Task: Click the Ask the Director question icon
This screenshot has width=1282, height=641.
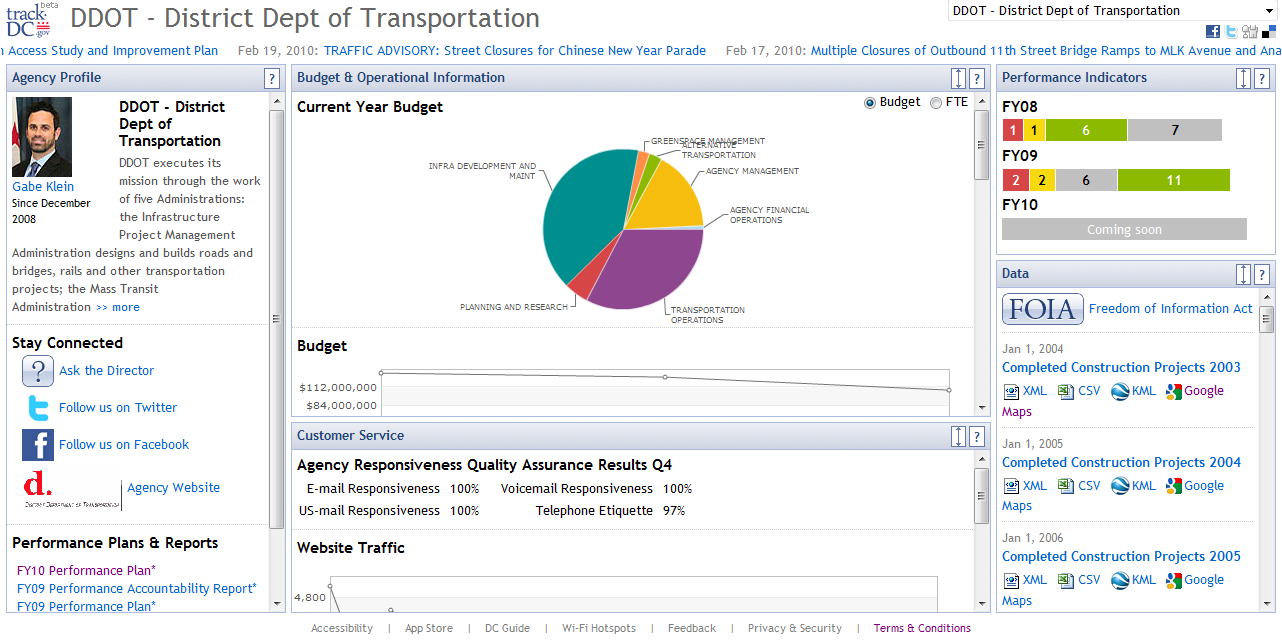Action: click(38, 371)
